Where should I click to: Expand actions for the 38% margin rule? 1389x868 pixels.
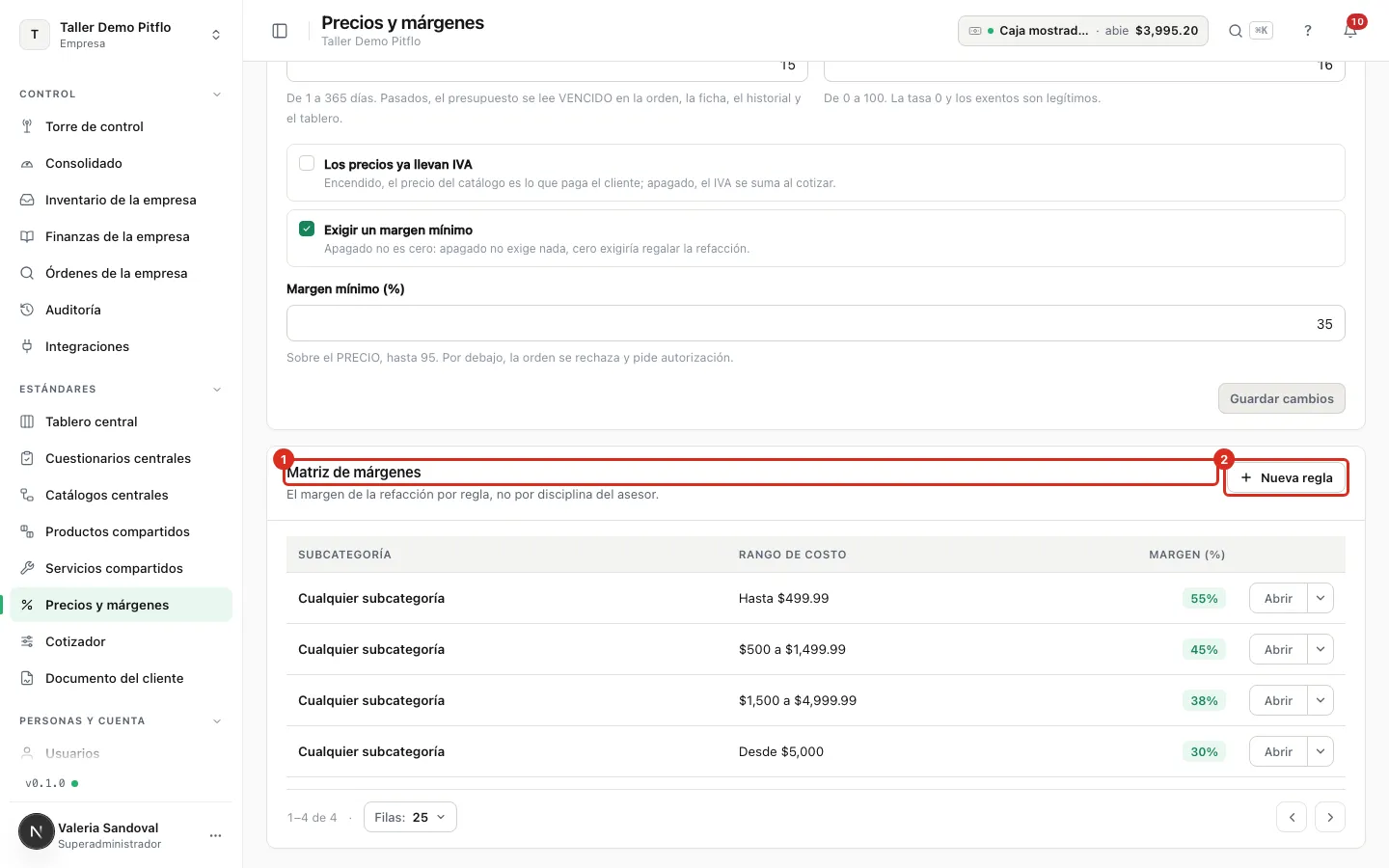(x=1321, y=700)
